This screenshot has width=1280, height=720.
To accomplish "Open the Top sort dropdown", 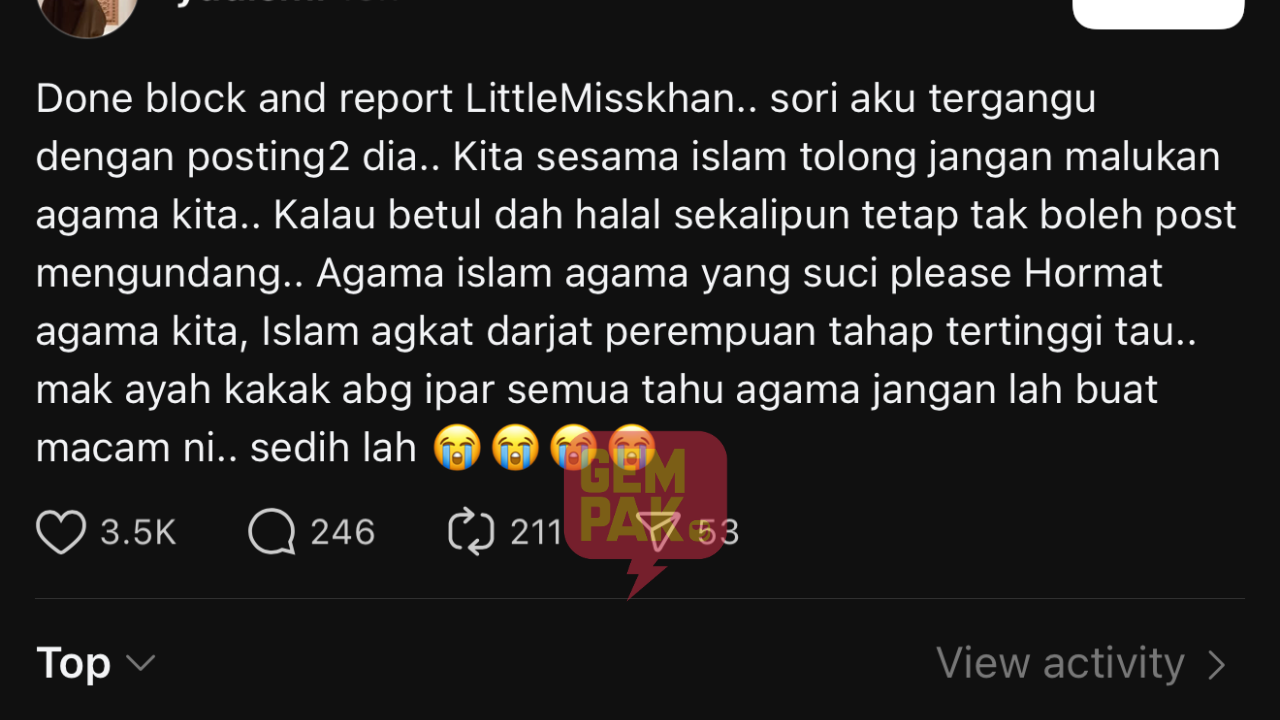I will (96, 664).
